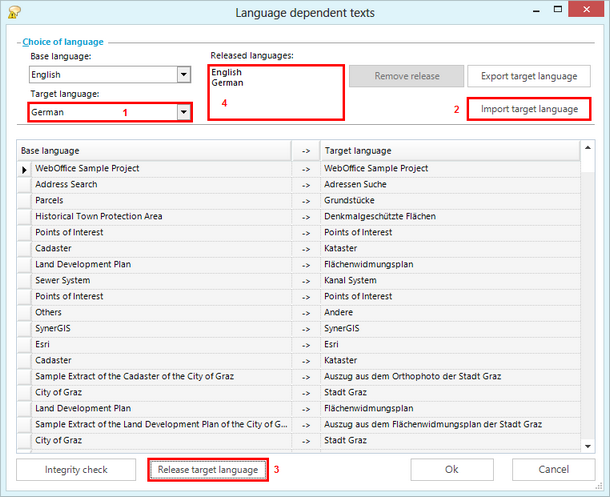Select row indicator for WebOffice Sample Project
The height and width of the screenshot is (497, 610).
(x=25, y=169)
